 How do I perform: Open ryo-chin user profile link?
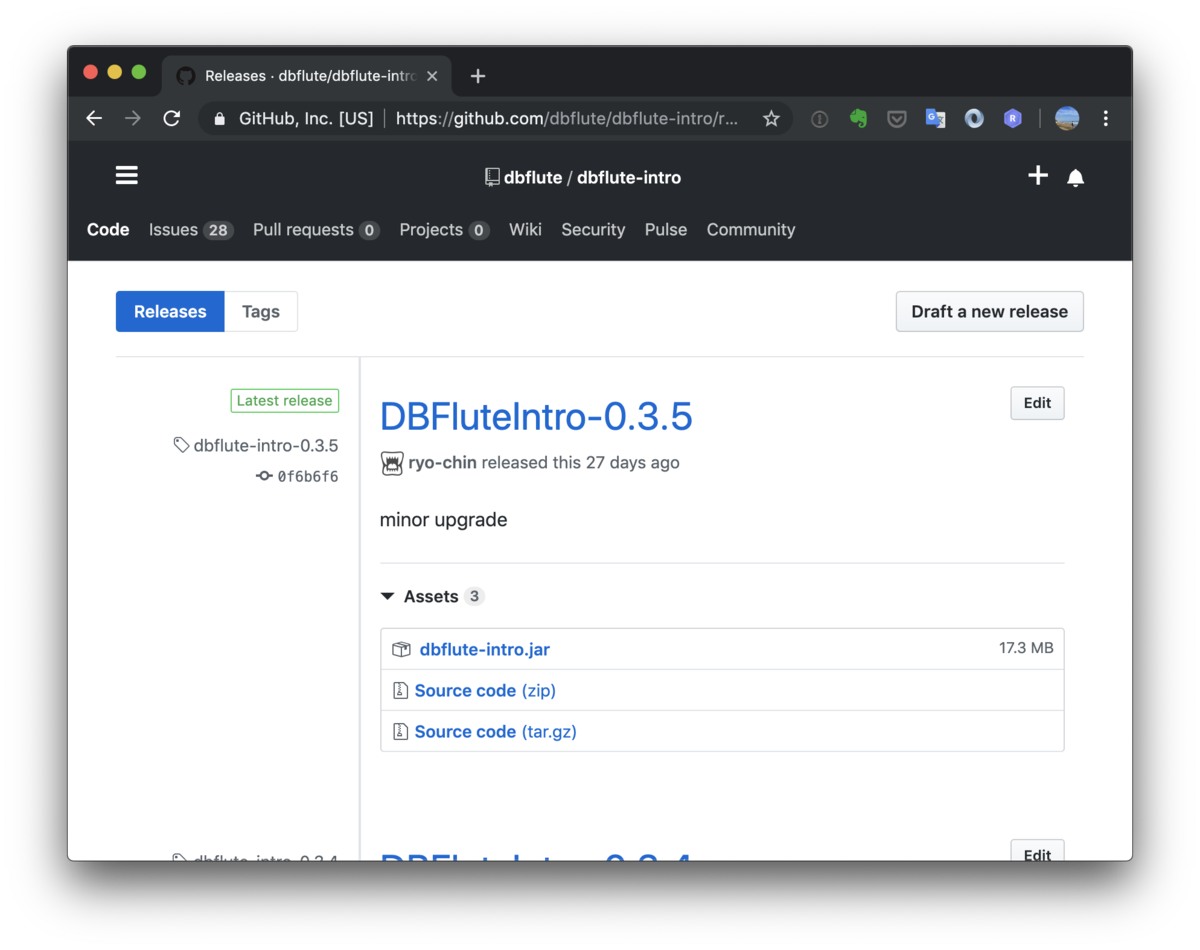[x=443, y=462]
